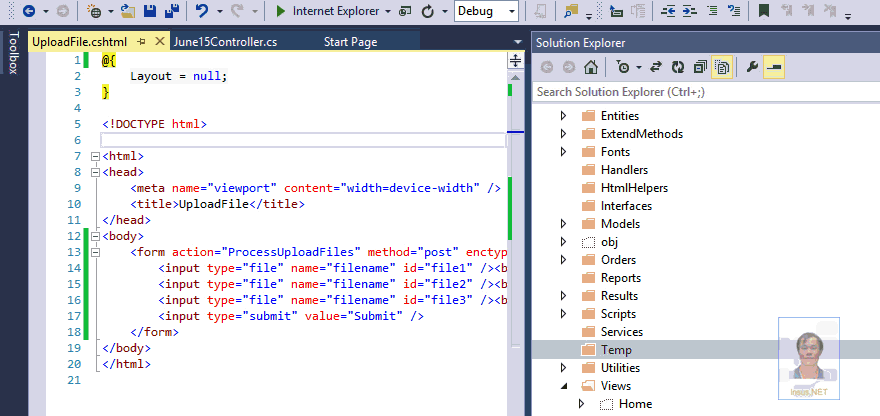Image resolution: width=880 pixels, height=416 pixels.
Task: Click the Navigate Backward arrow in main toolbar
Action: point(29,11)
